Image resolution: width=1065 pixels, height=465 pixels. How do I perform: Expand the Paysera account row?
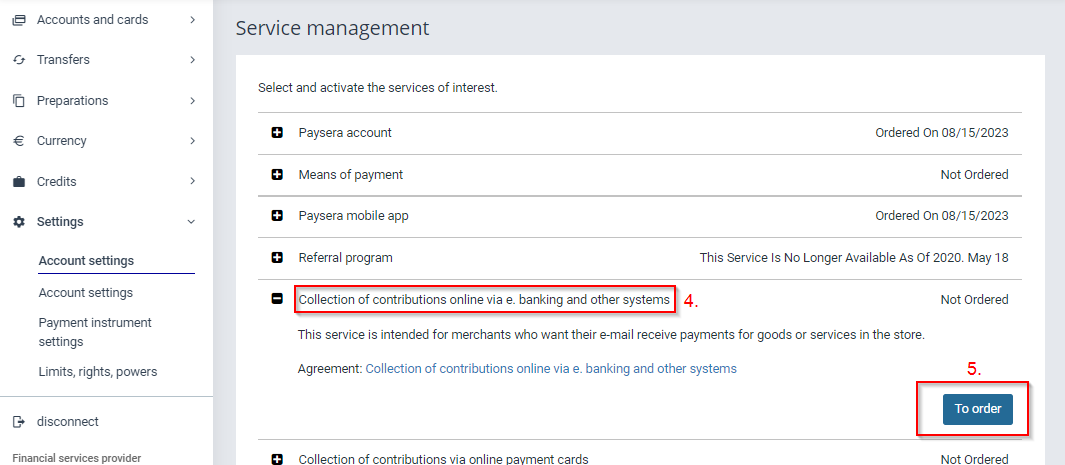277,133
